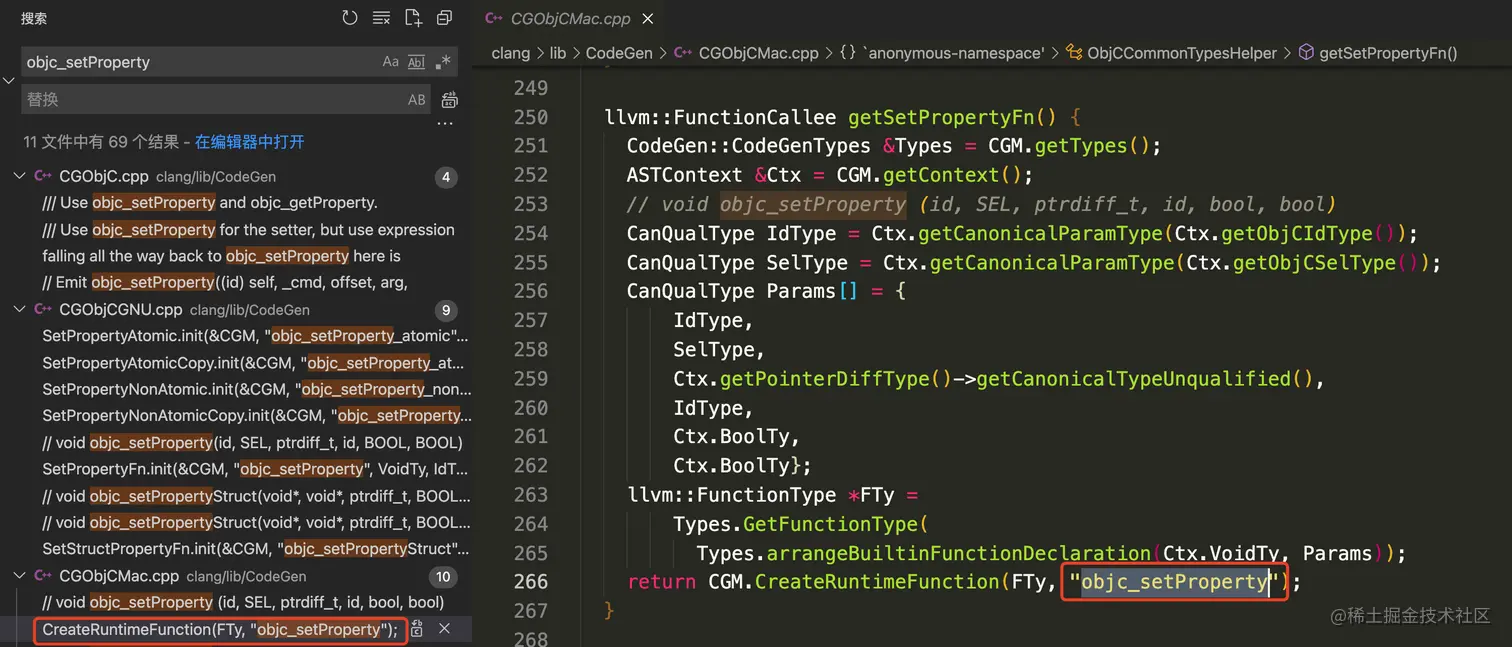The image size is (1512, 647).
Task: Click the 搜索 panel title
Action: [34, 18]
